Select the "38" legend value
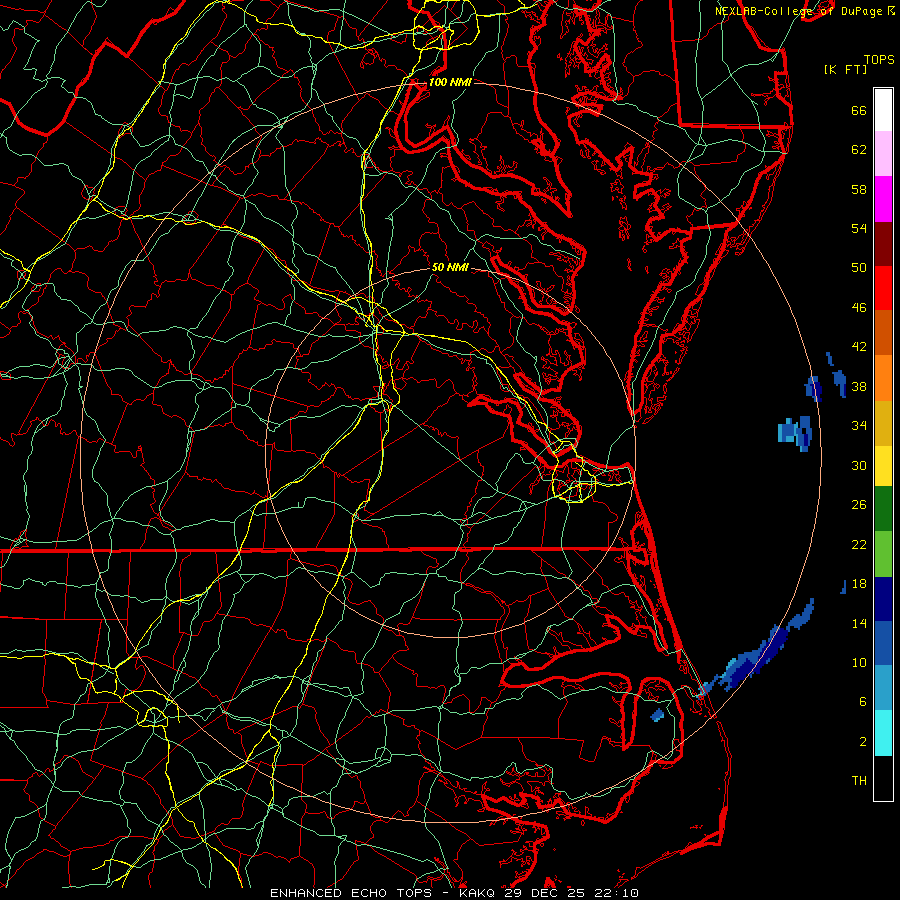Viewport: 900px width, 900px height. (x=859, y=386)
